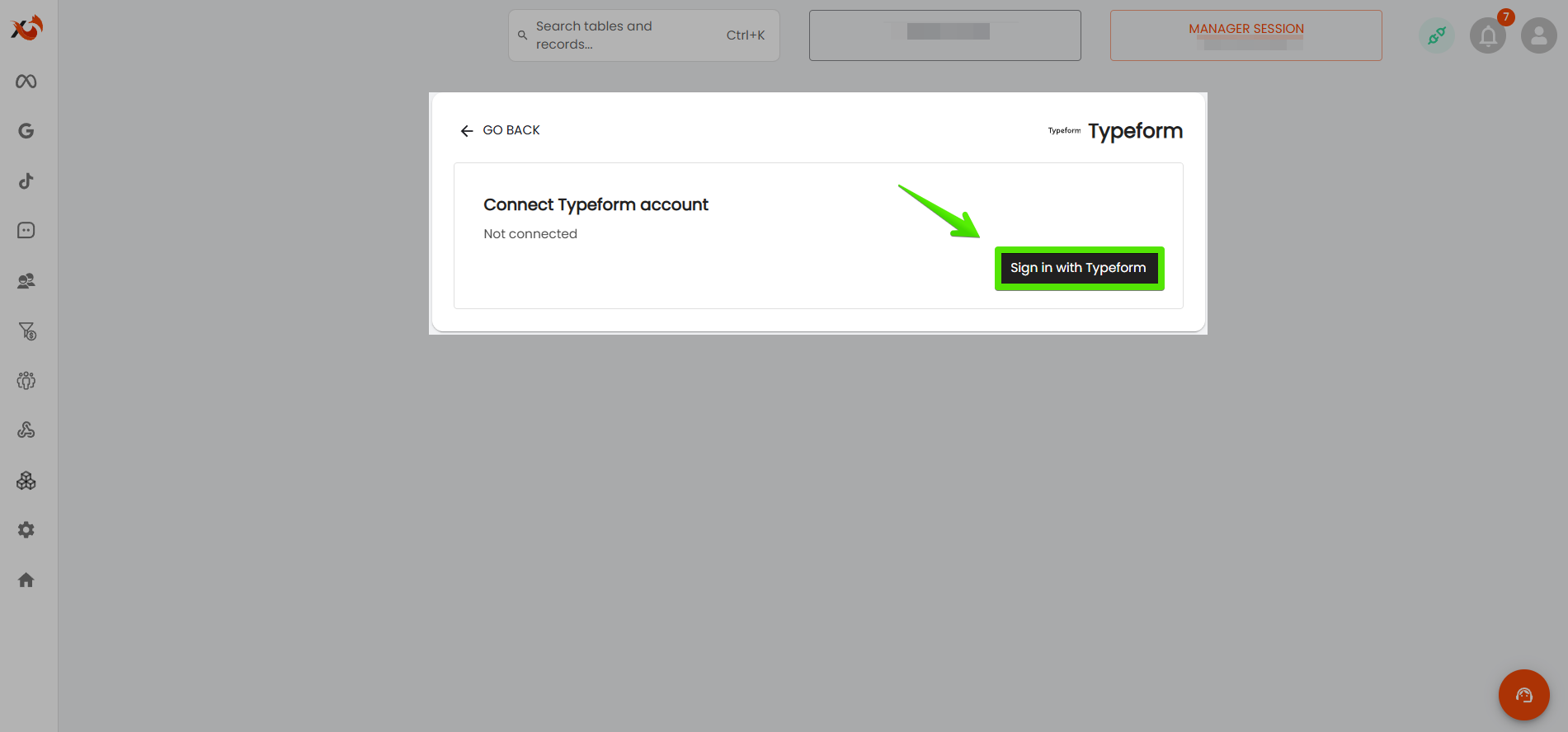Viewport: 1568px width, 732px height.
Task: Open the team group icon in sidebar
Action: [26, 381]
